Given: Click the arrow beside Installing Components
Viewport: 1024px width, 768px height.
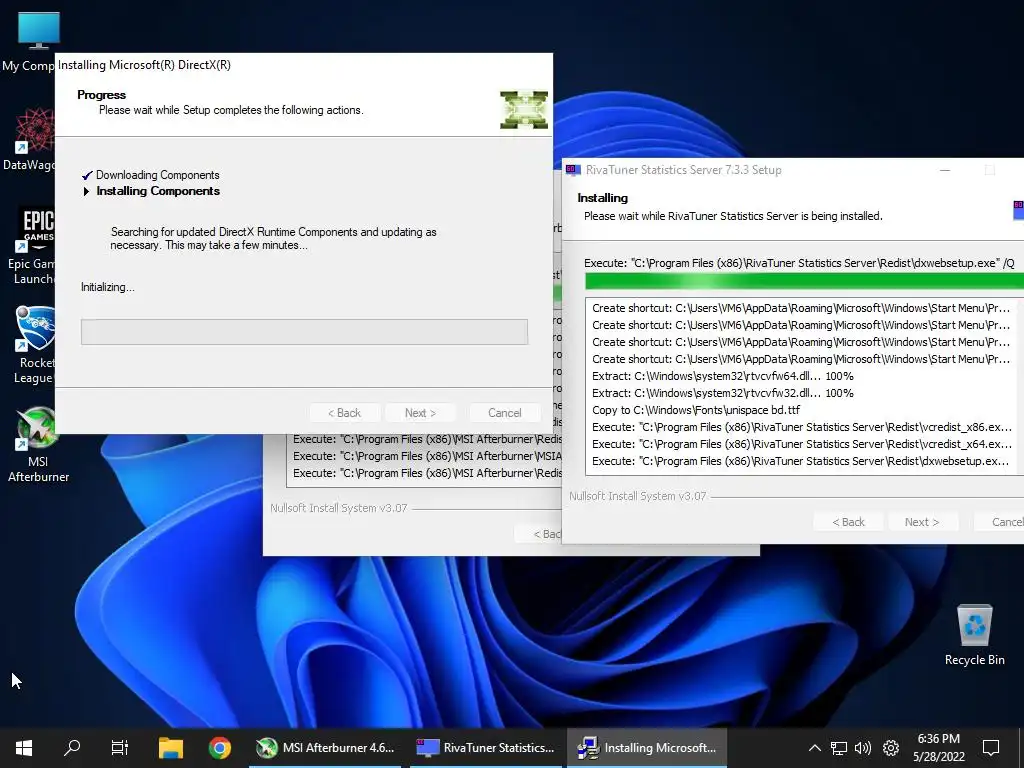Looking at the screenshot, I should (86, 191).
